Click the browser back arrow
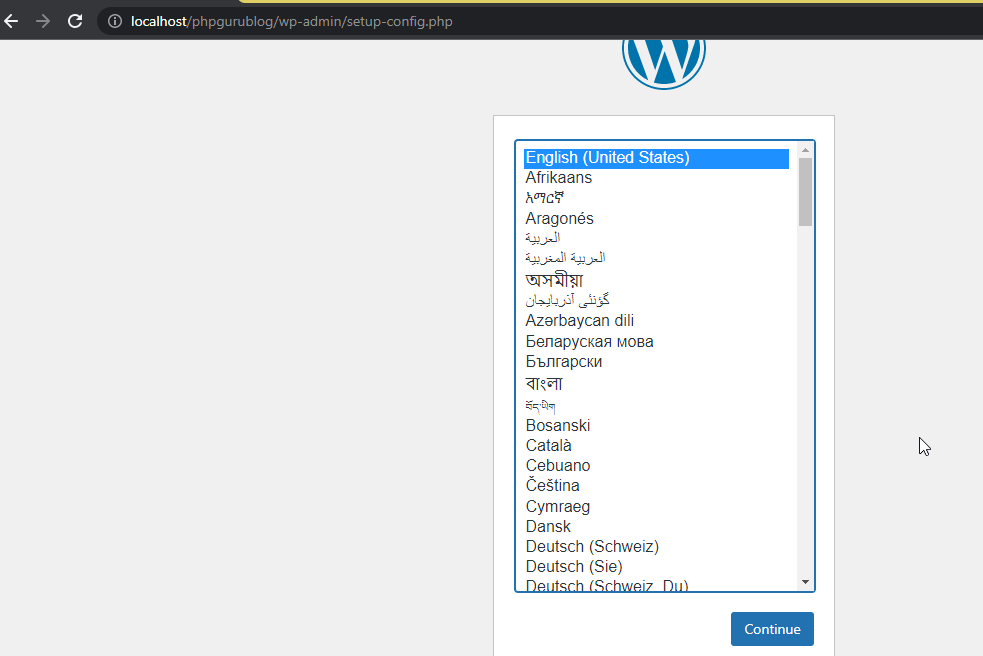 [x=12, y=21]
